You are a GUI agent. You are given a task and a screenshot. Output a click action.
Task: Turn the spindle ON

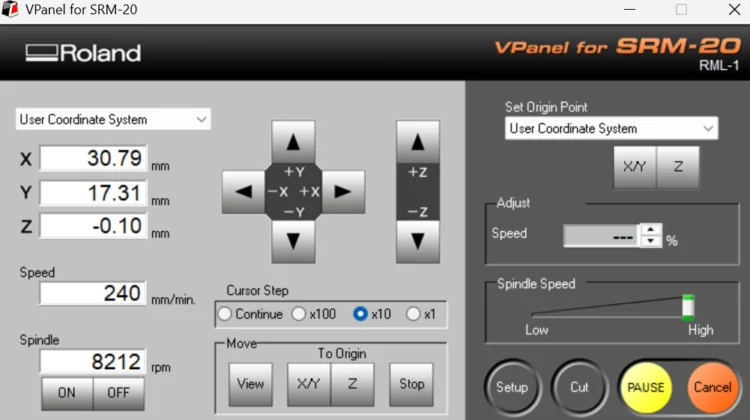coord(67,393)
